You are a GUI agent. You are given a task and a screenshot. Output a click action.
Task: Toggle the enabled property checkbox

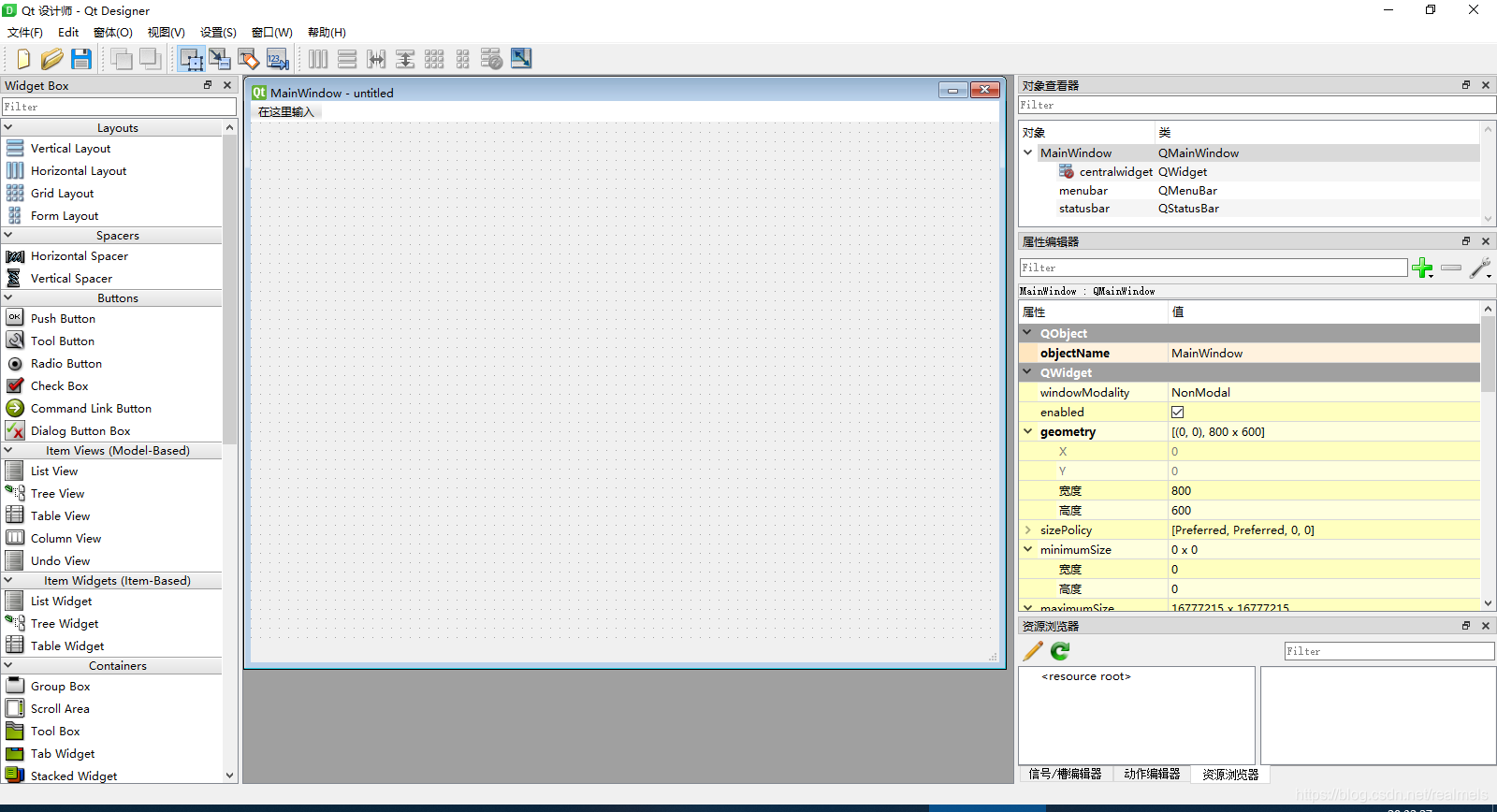1177,412
